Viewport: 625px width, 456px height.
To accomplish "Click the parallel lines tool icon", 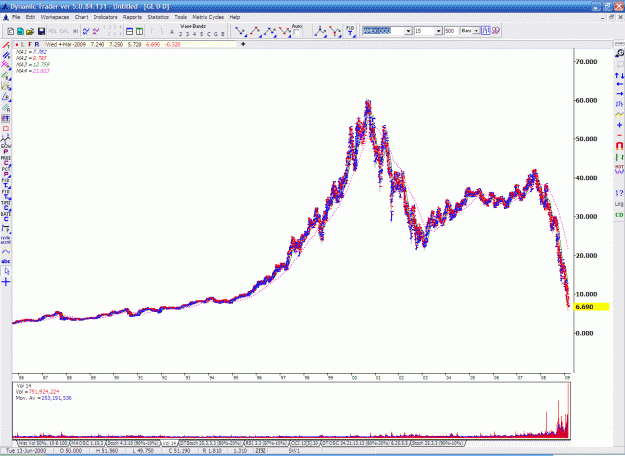I will point(6,55).
